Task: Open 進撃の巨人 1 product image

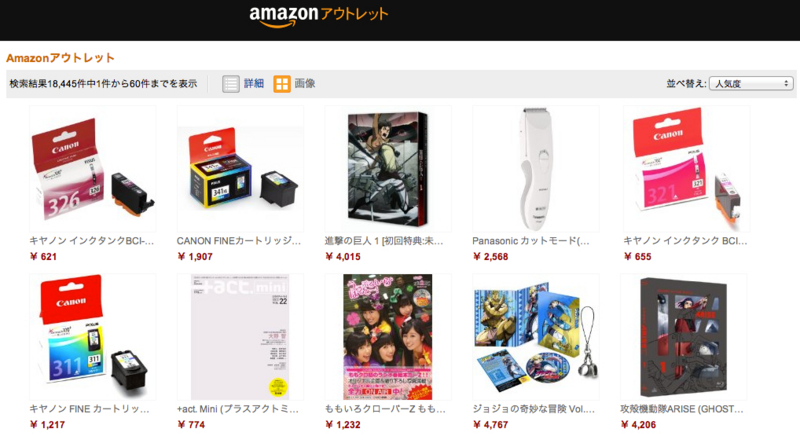Action: pos(388,169)
